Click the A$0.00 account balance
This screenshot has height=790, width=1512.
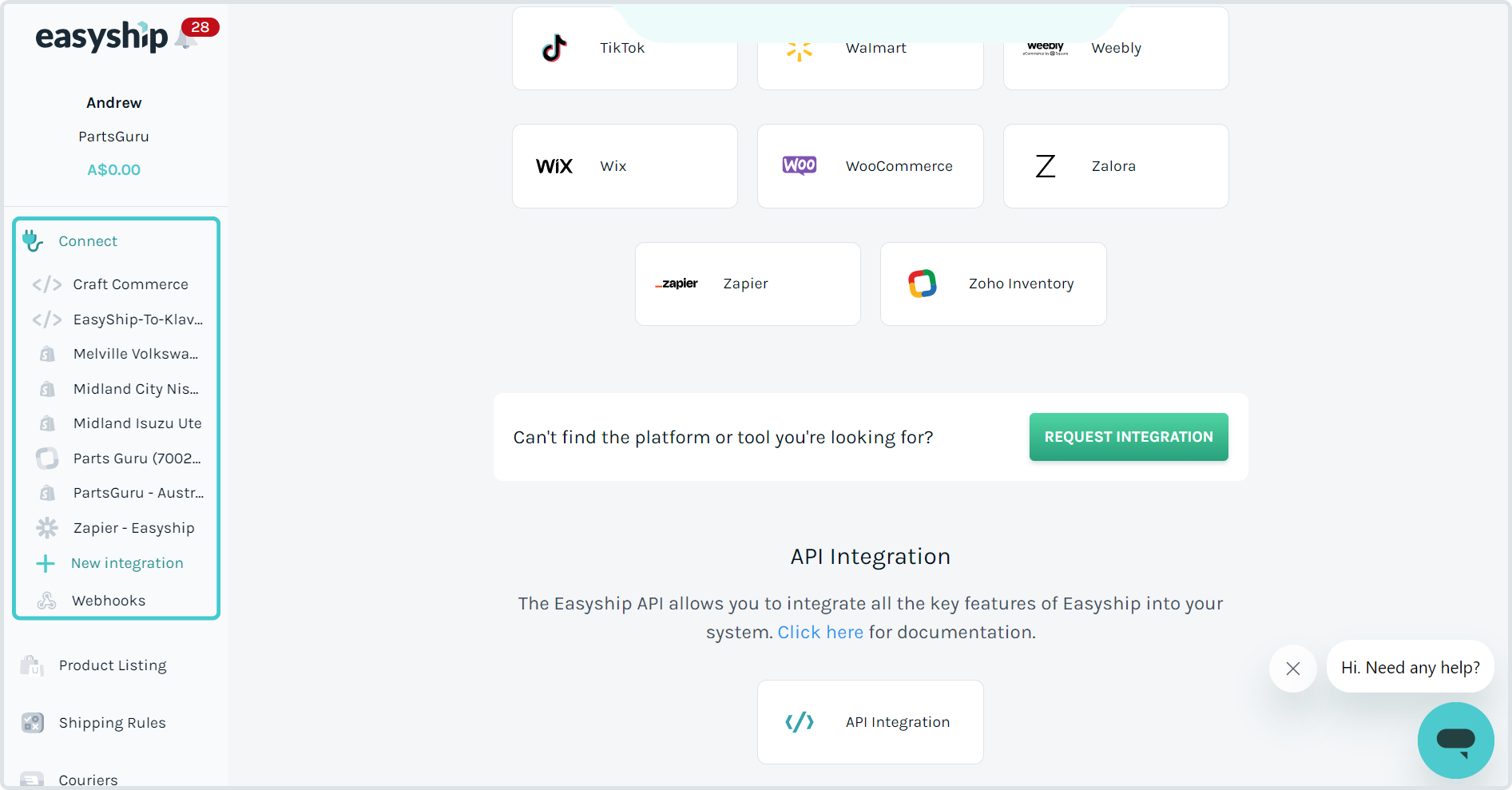[x=114, y=170]
